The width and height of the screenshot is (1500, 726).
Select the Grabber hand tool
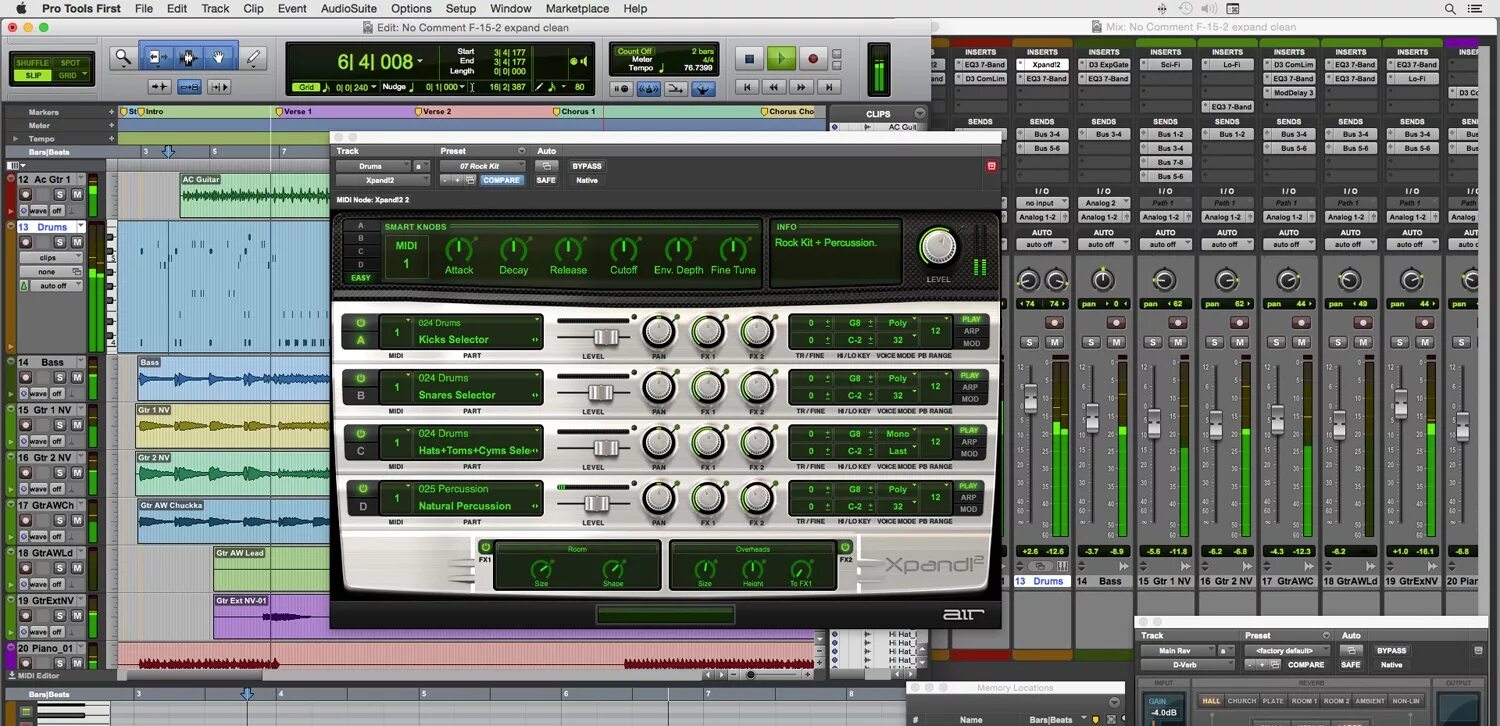[218, 58]
